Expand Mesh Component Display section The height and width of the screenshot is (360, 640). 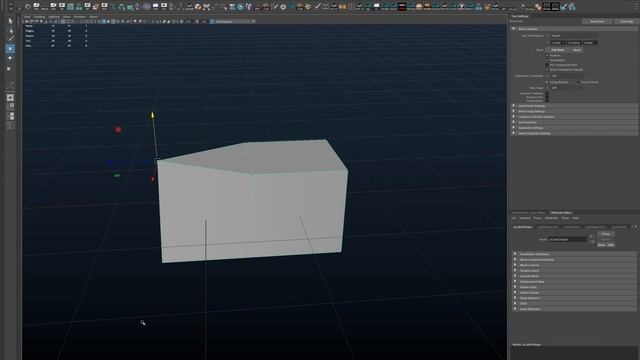pos(575,260)
